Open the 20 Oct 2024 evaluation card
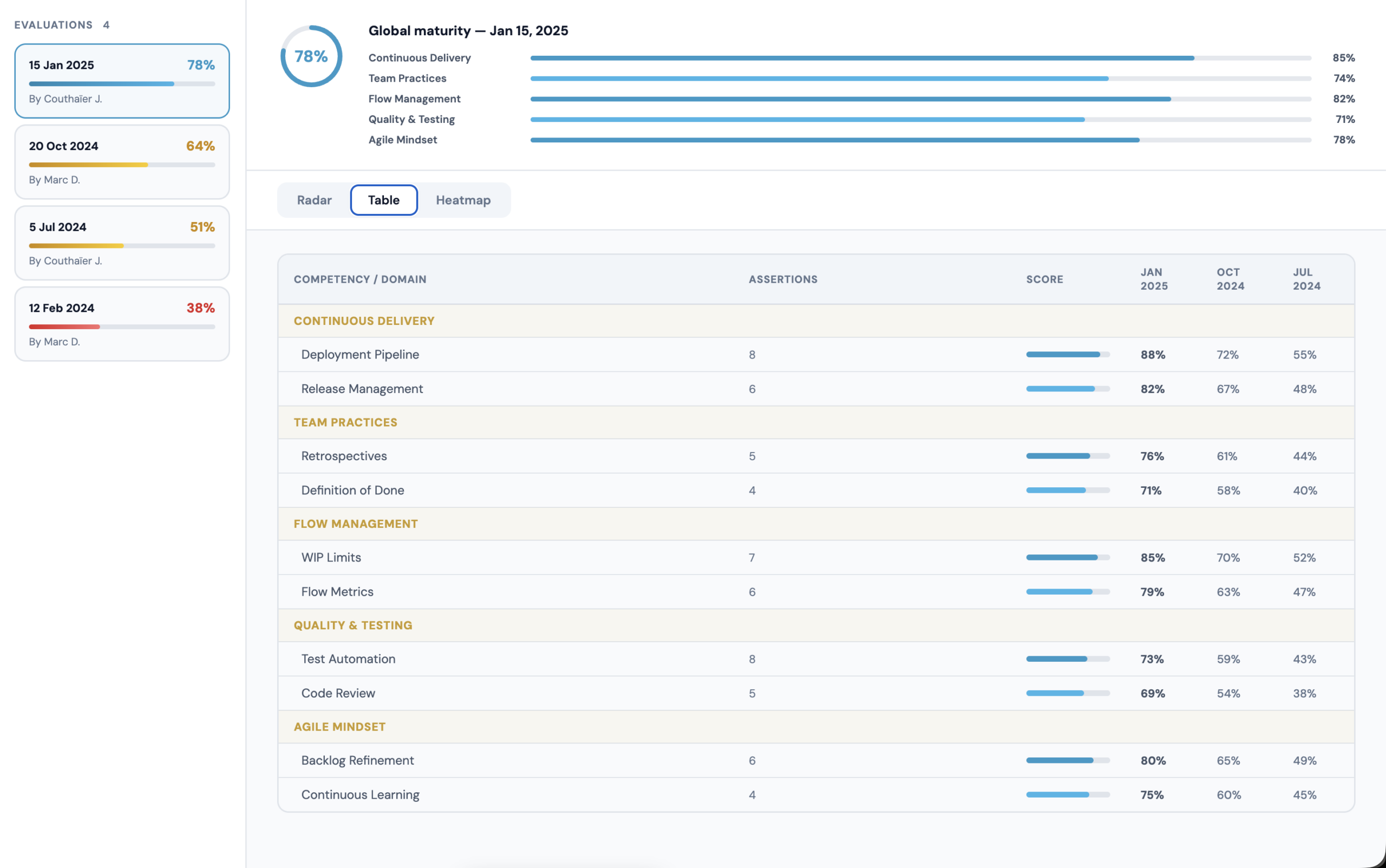Screen dimensions: 1386x868 point(122,162)
